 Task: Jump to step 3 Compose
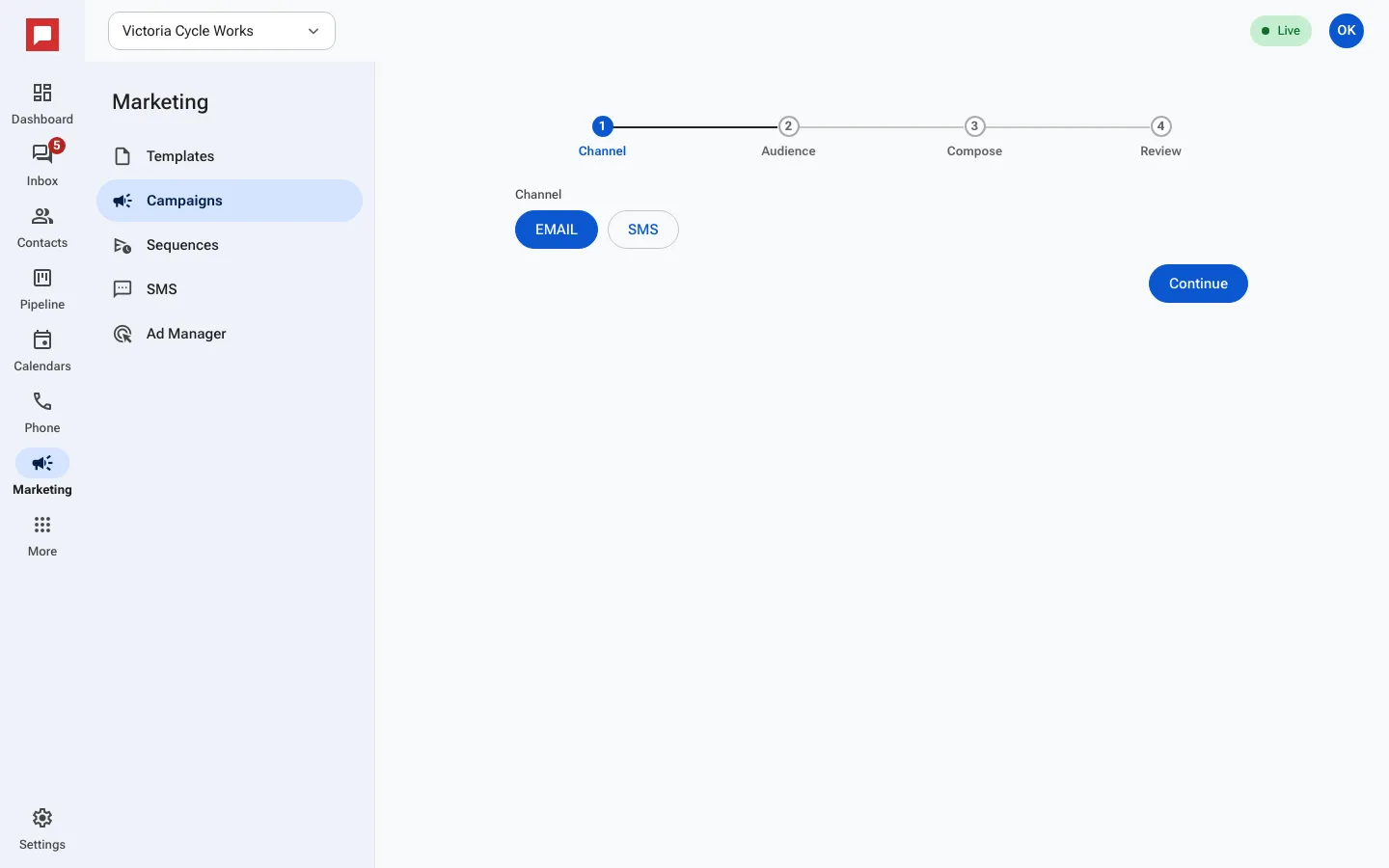974,137
